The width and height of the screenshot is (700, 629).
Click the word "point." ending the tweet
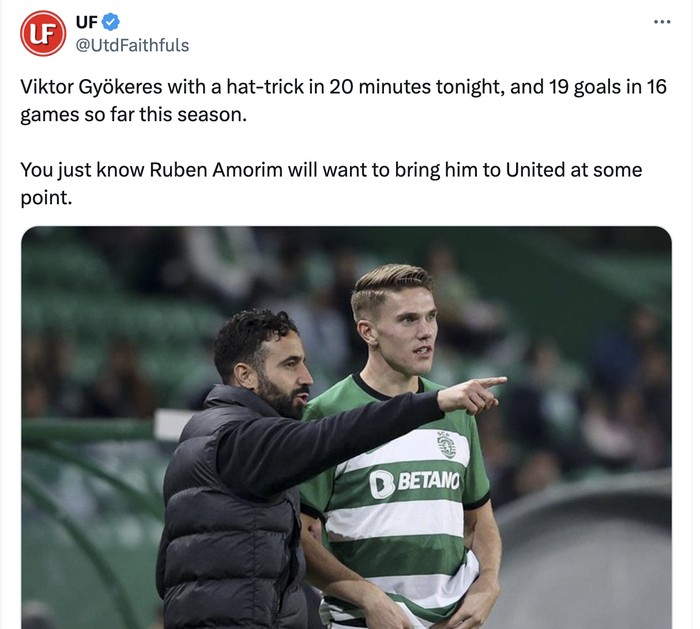tap(46, 197)
